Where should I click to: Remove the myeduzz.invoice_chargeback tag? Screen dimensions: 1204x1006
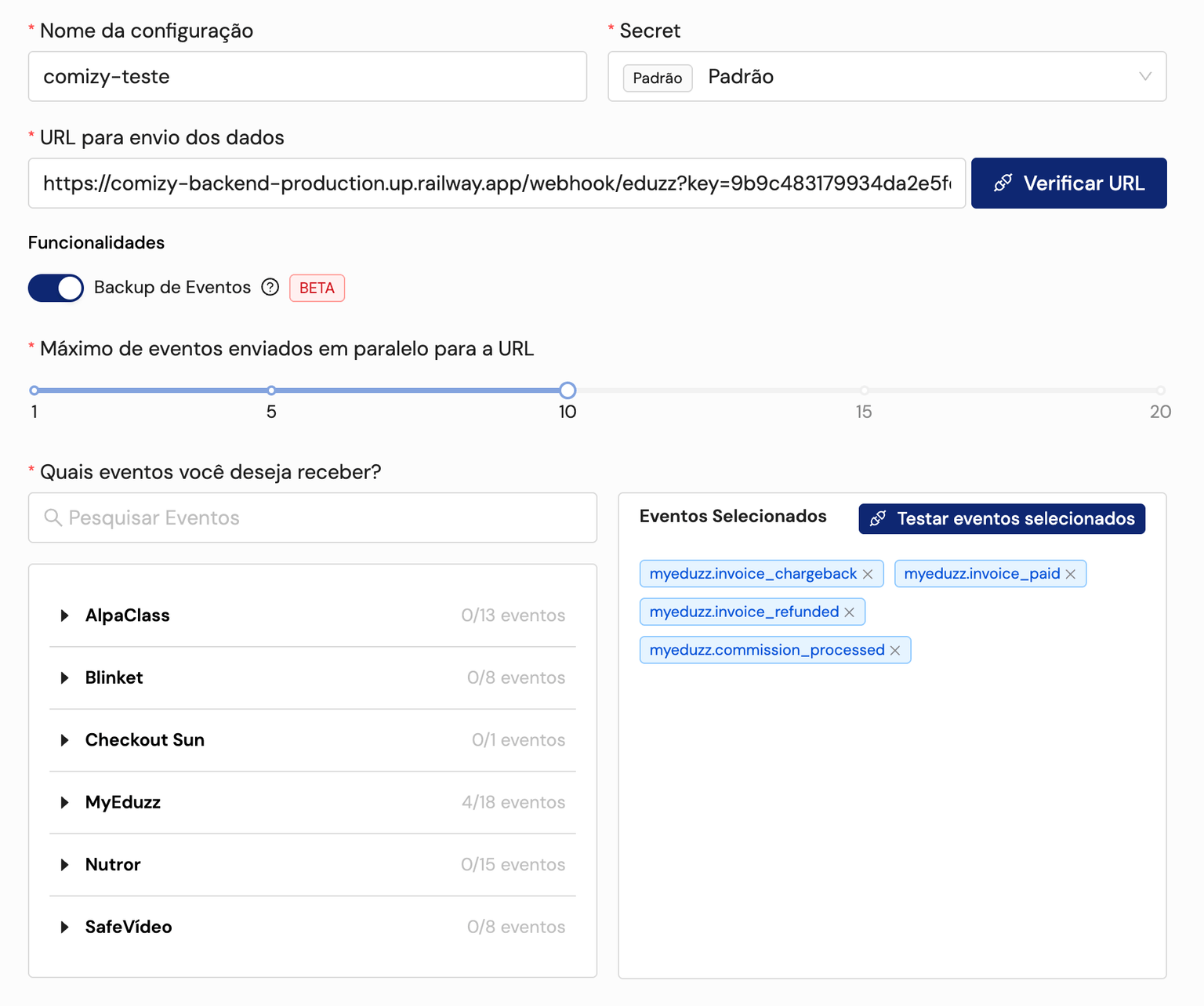click(x=868, y=574)
